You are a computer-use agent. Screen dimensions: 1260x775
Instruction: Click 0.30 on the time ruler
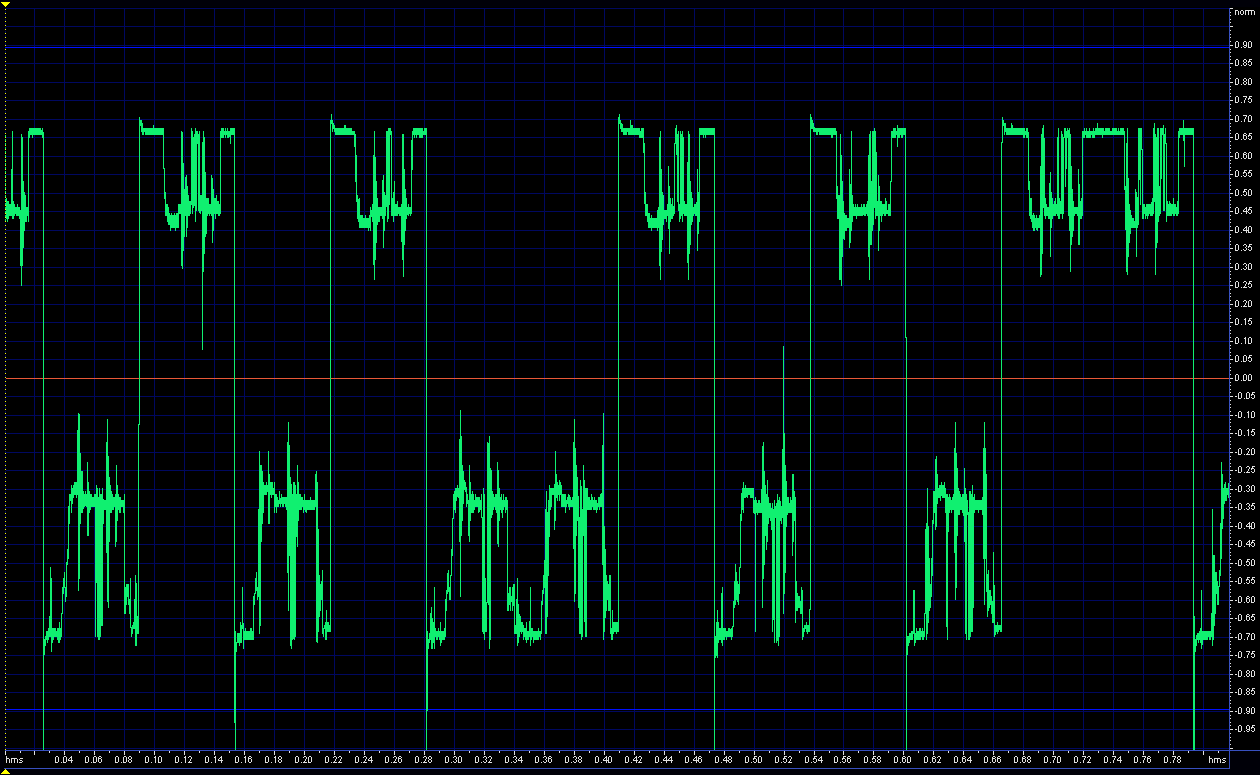pyautogui.click(x=453, y=761)
